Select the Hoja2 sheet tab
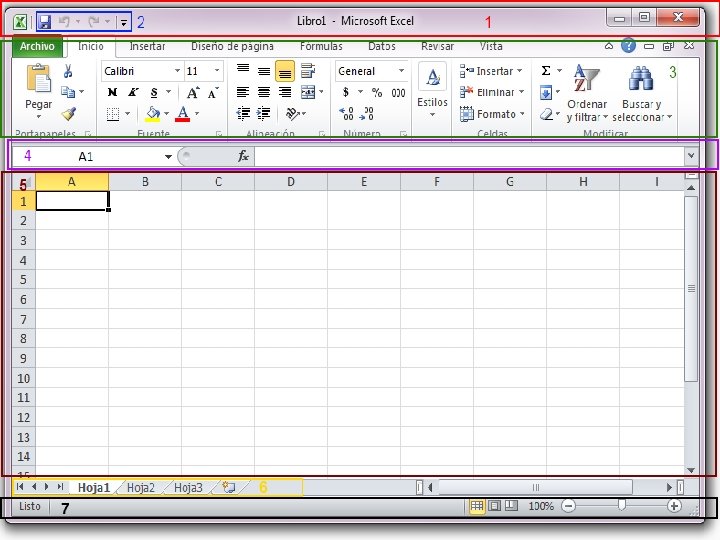The height and width of the screenshot is (540, 720). [x=141, y=488]
